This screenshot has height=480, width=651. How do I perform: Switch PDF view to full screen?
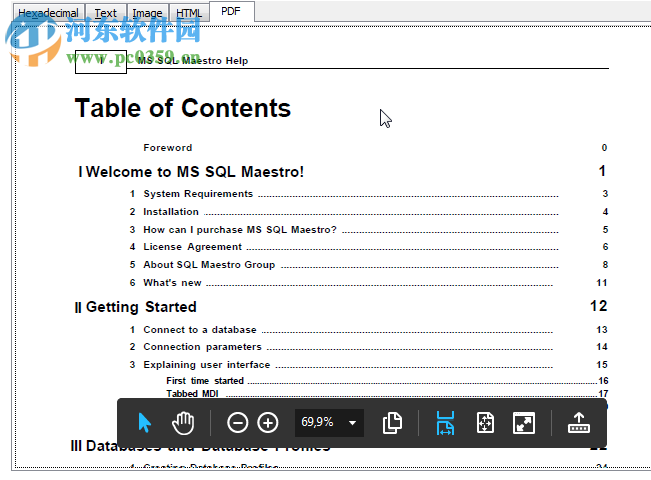[524, 423]
